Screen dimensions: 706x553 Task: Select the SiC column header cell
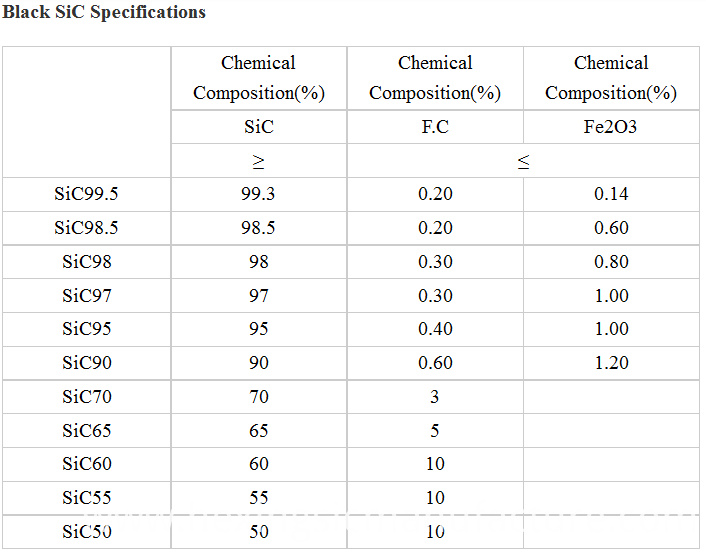[x=259, y=127]
